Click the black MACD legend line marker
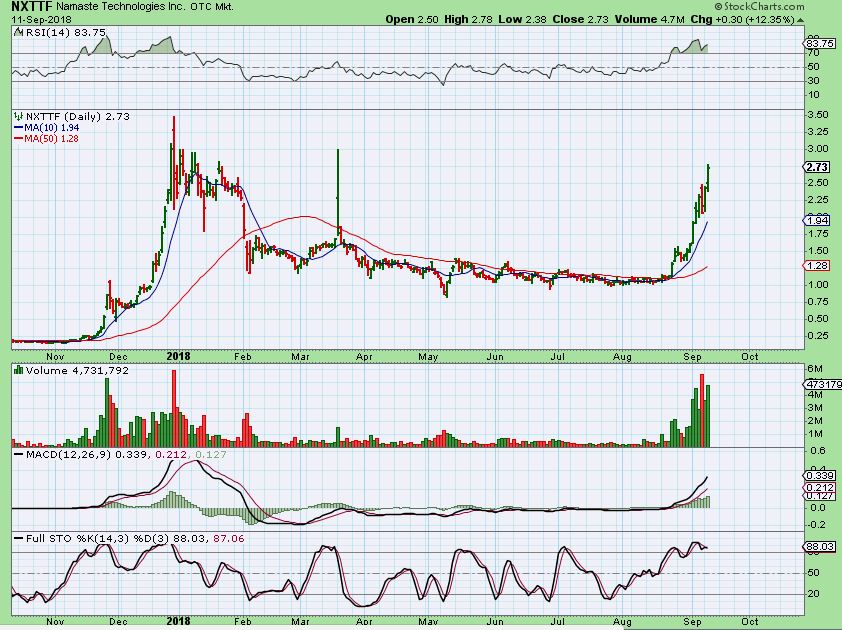The height and width of the screenshot is (630, 842). [x=19, y=454]
